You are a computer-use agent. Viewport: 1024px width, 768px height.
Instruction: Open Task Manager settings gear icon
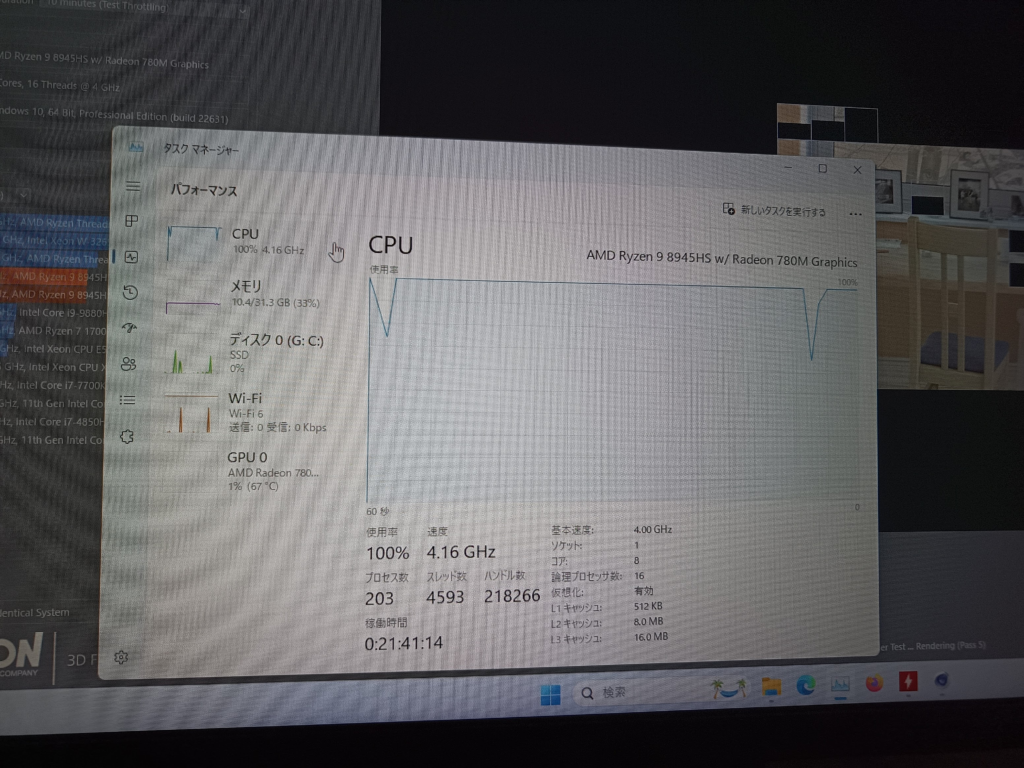[121, 657]
